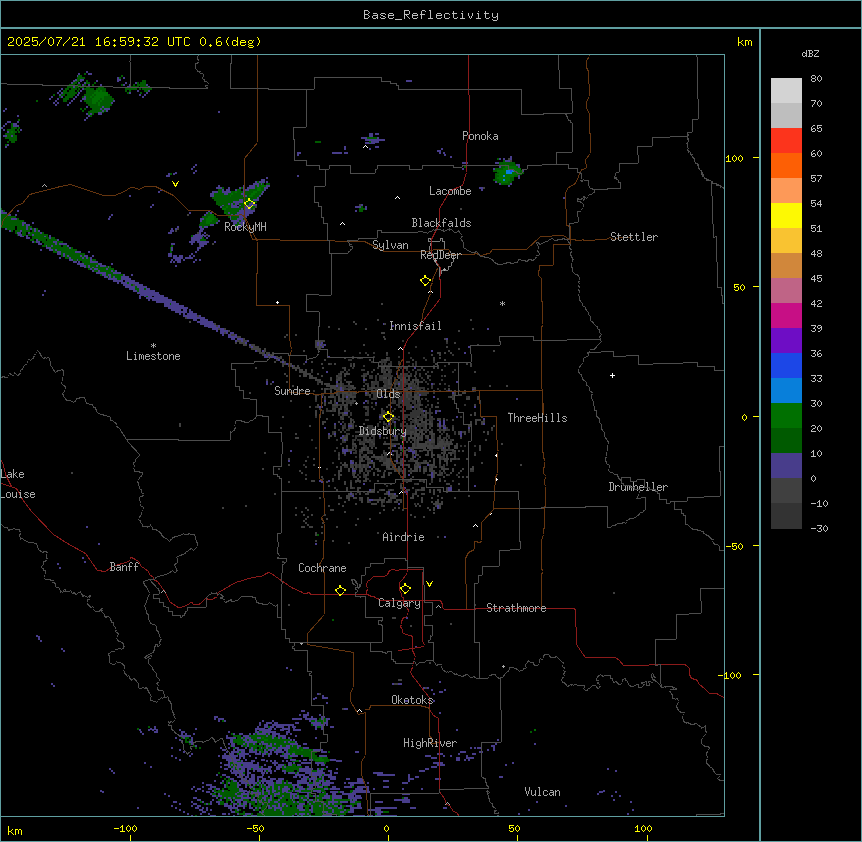Click the HighRiver label
Image resolution: width=862 pixels, height=842 pixels.
[430, 743]
